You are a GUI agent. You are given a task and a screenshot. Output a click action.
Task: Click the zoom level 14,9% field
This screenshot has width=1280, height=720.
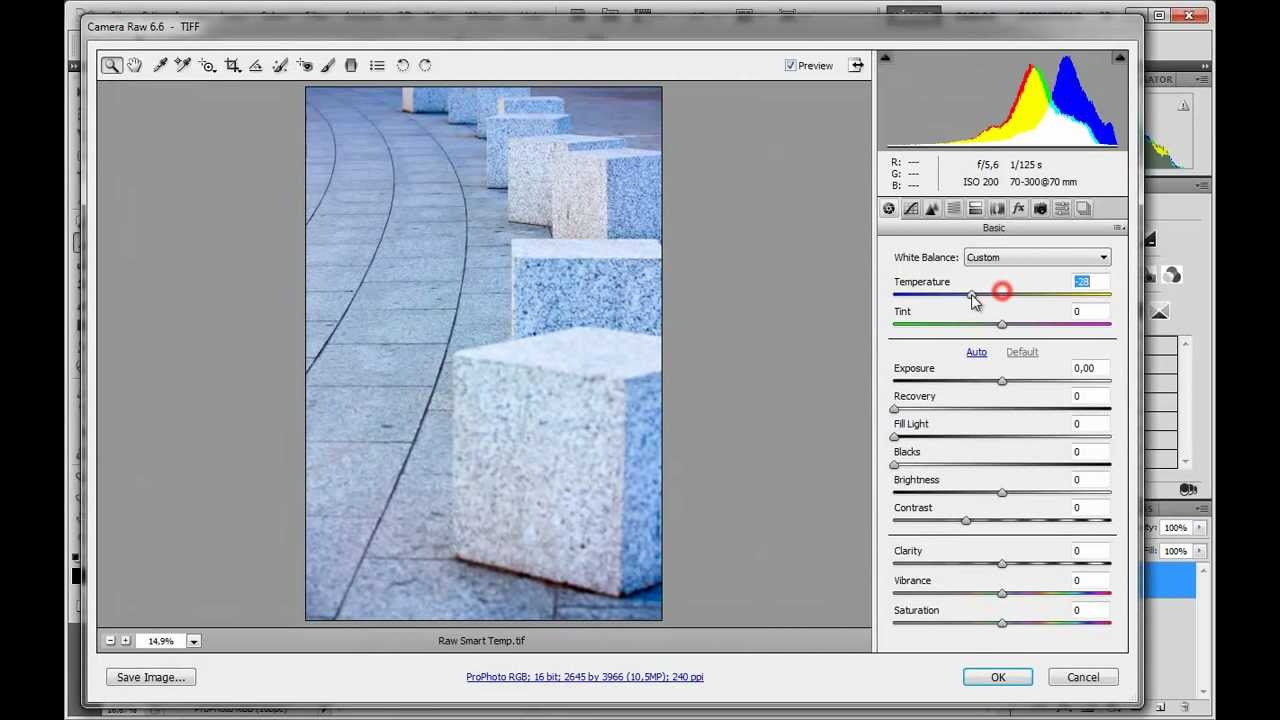[x=160, y=641]
